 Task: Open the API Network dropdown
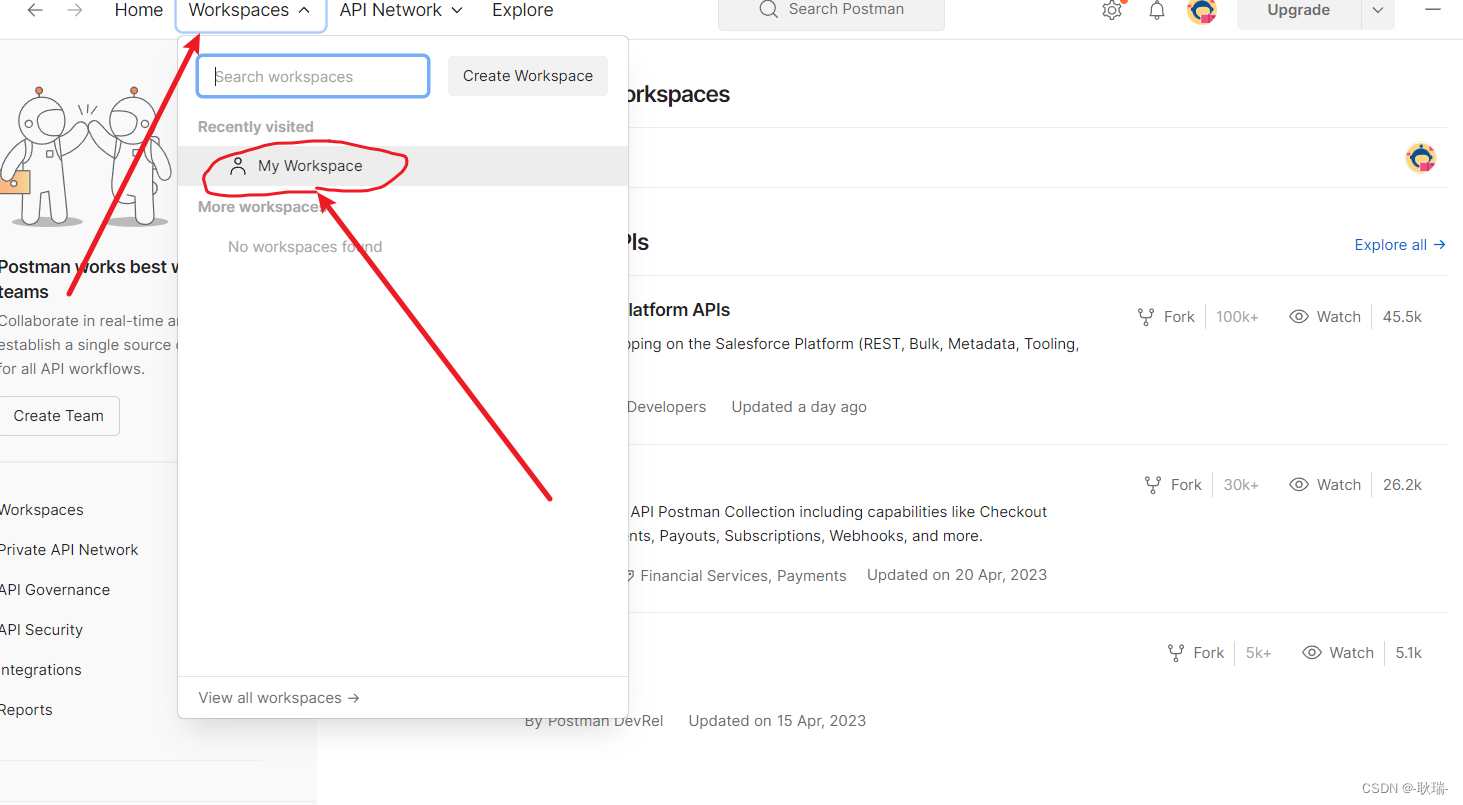tap(401, 10)
